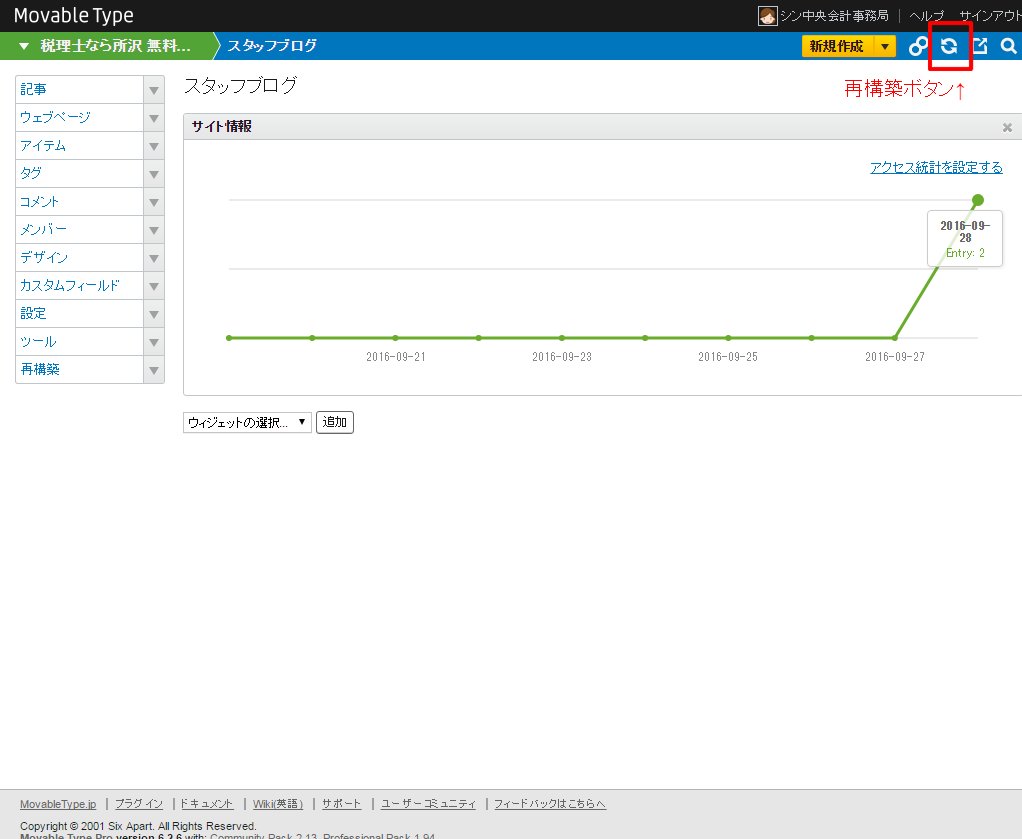Open the アクセス統計を設定する link

936,168
